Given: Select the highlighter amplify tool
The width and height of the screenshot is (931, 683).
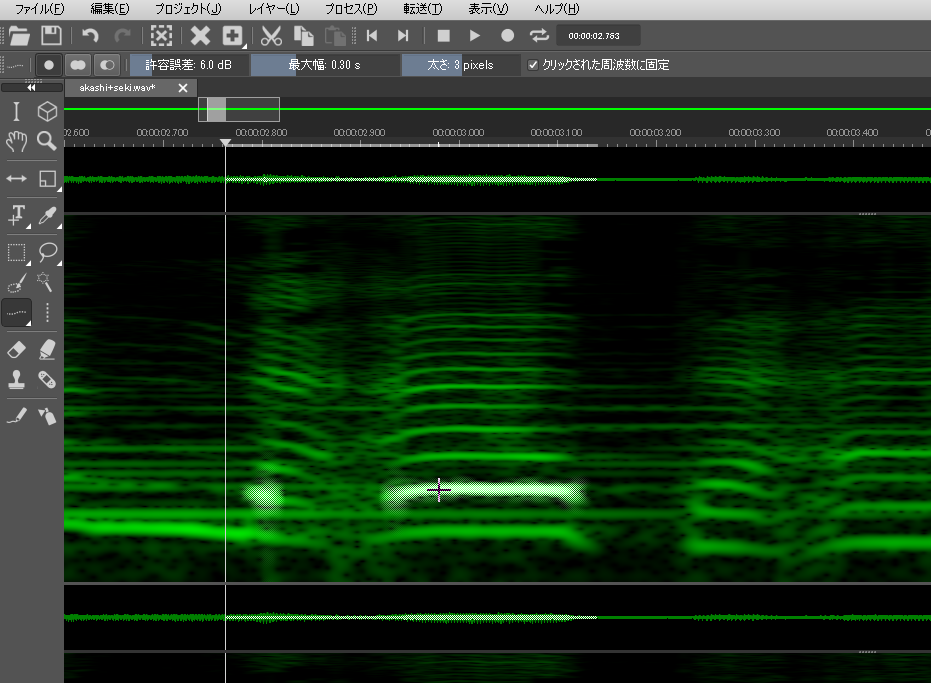Looking at the screenshot, I should (x=47, y=349).
